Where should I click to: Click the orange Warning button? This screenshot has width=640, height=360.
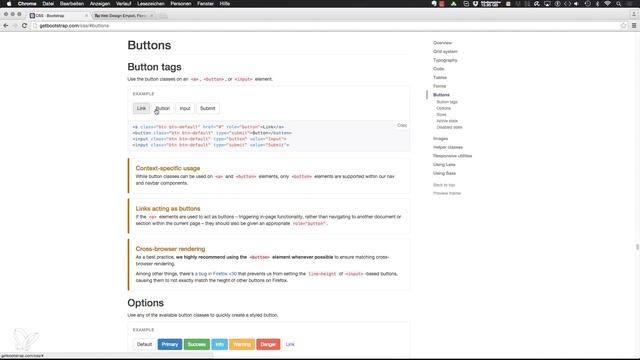[242, 344]
